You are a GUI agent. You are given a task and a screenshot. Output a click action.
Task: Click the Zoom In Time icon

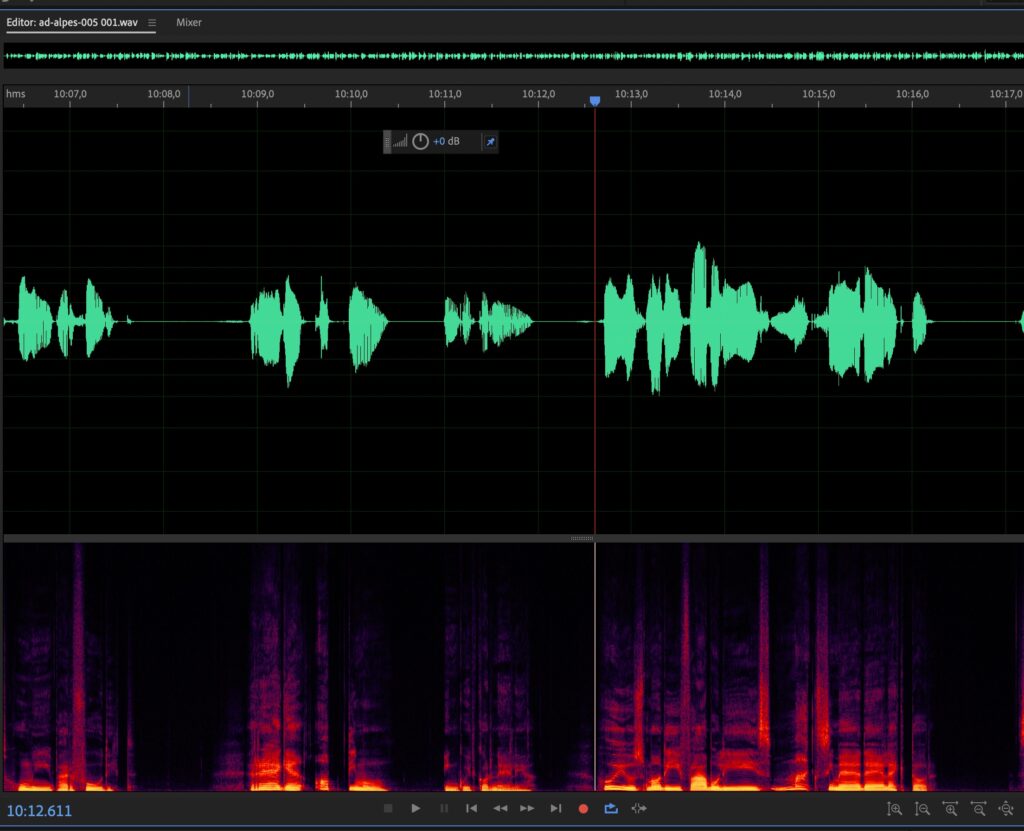point(950,808)
